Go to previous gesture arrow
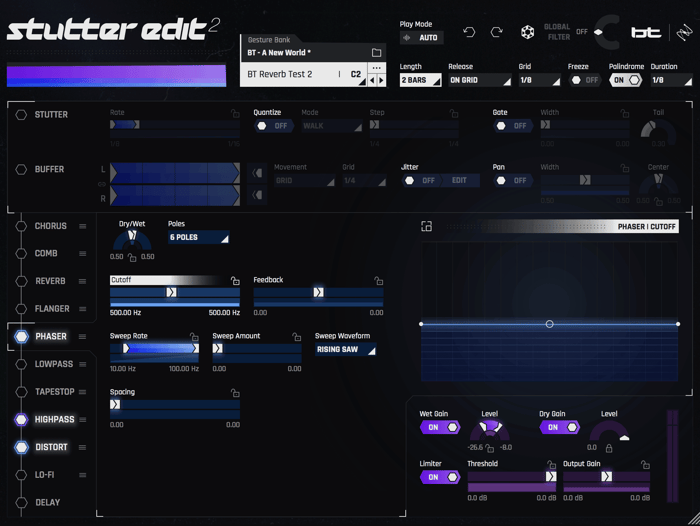Screen dimensions: 700x526 pos(372,80)
